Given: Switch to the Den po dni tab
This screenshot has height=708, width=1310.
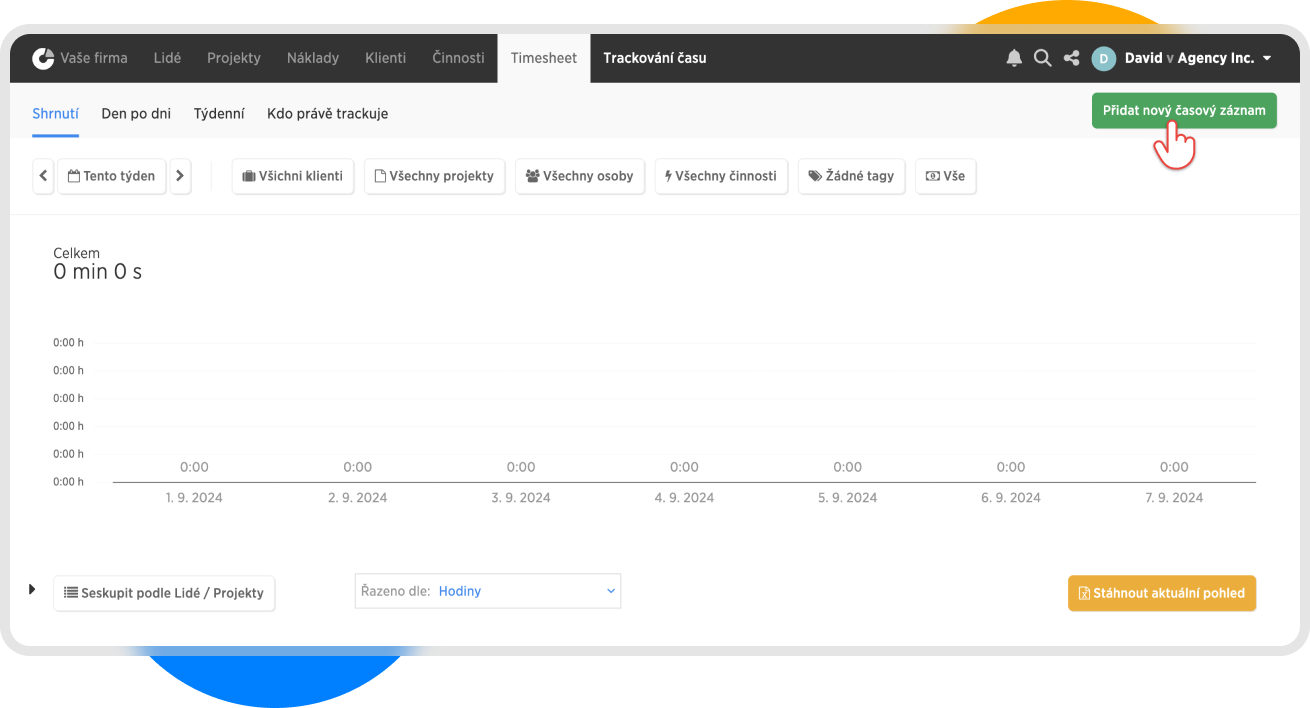Looking at the screenshot, I should coord(136,114).
